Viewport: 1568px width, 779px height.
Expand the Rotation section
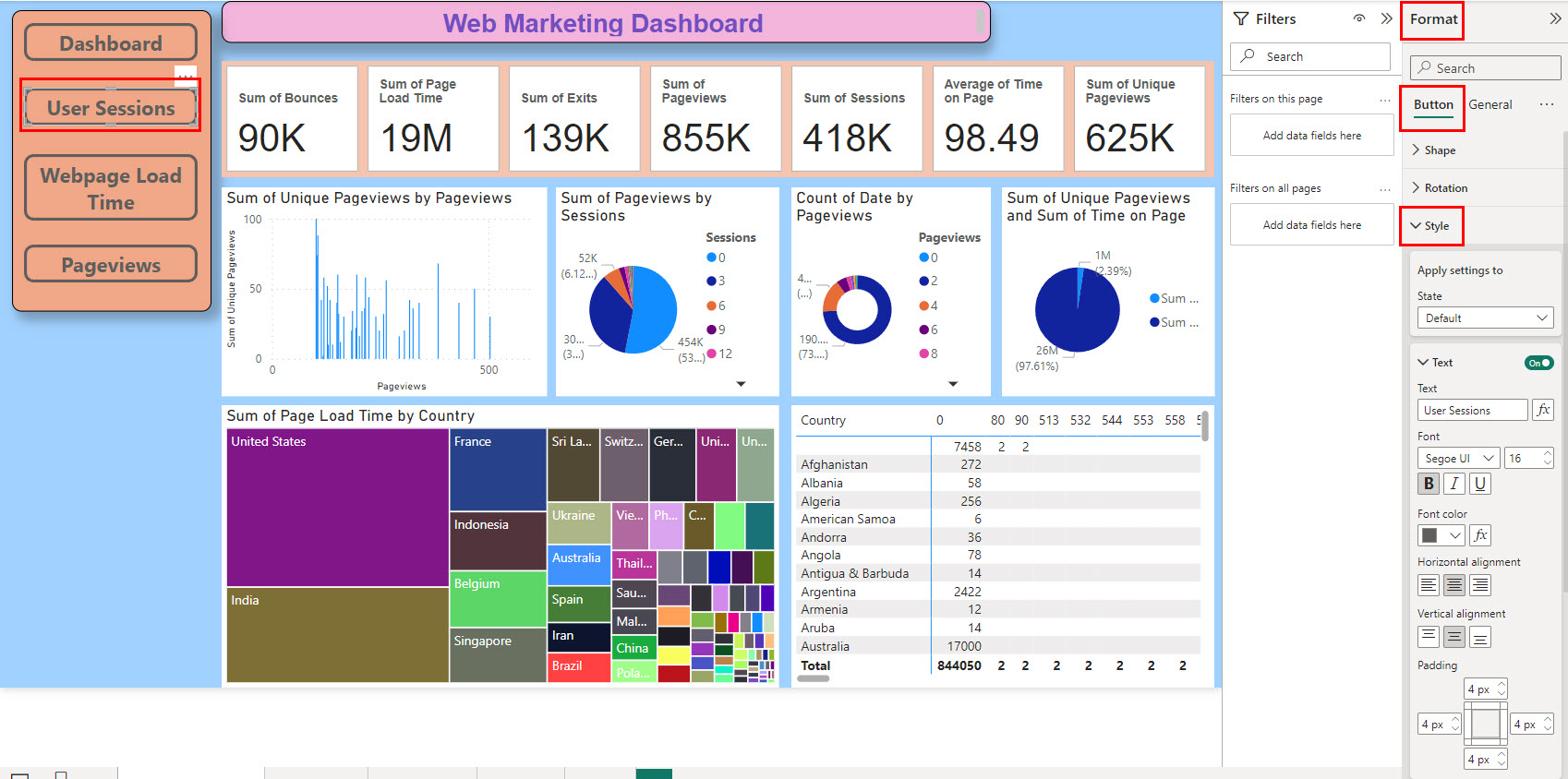pos(1439,188)
